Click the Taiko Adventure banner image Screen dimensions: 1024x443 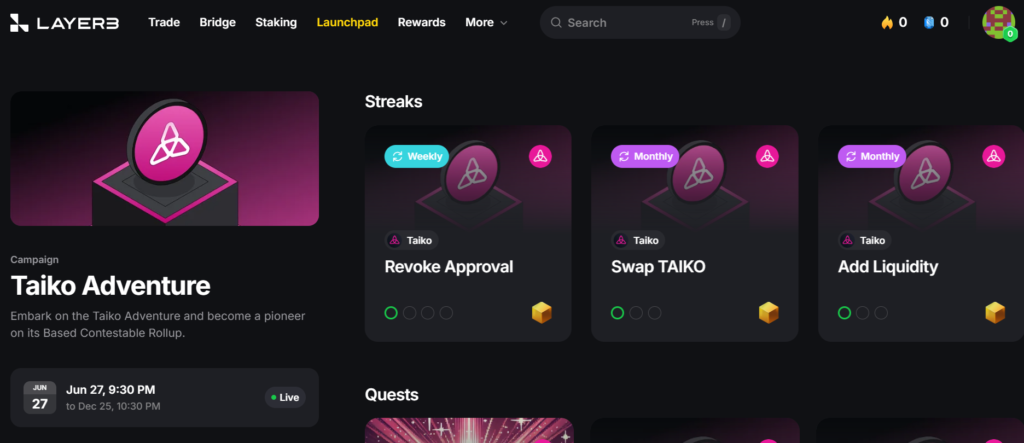165,158
